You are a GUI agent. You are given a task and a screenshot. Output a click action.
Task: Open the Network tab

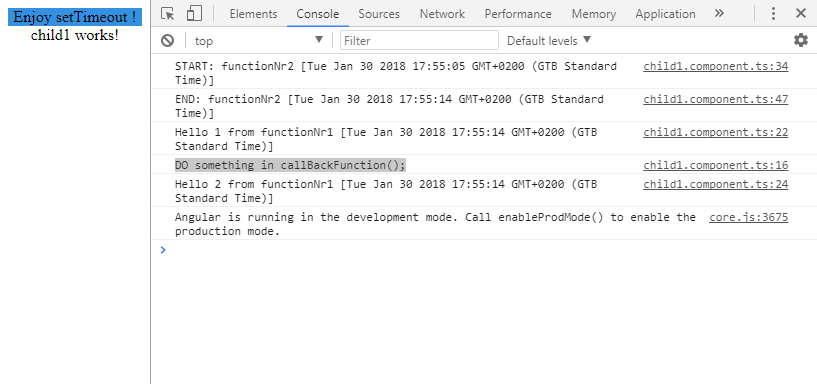tap(442, 14)
